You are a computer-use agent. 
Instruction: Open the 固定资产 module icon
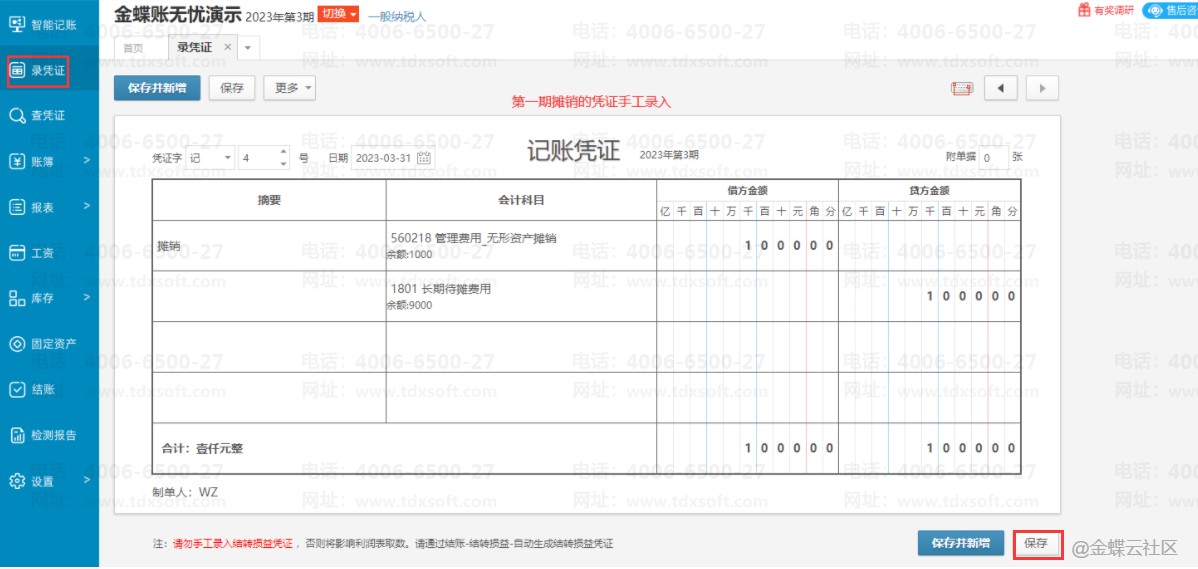[x=17, y=344]
